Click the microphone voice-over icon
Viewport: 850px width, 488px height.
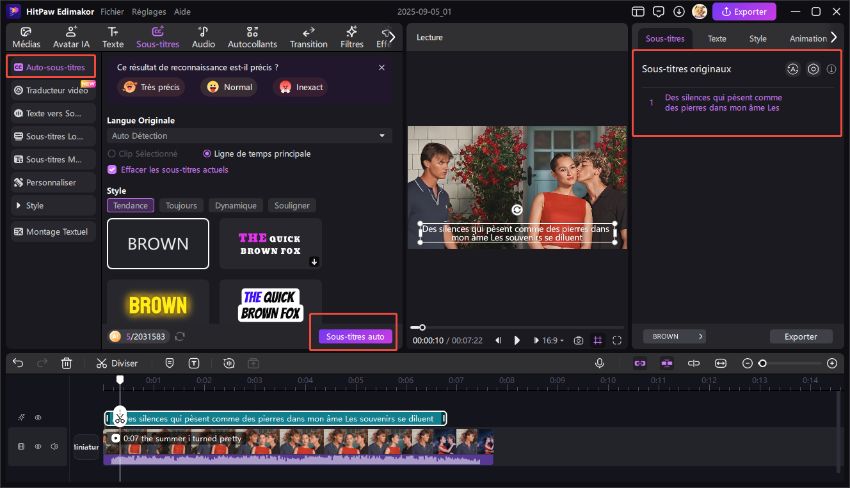(x=599, y=363)
